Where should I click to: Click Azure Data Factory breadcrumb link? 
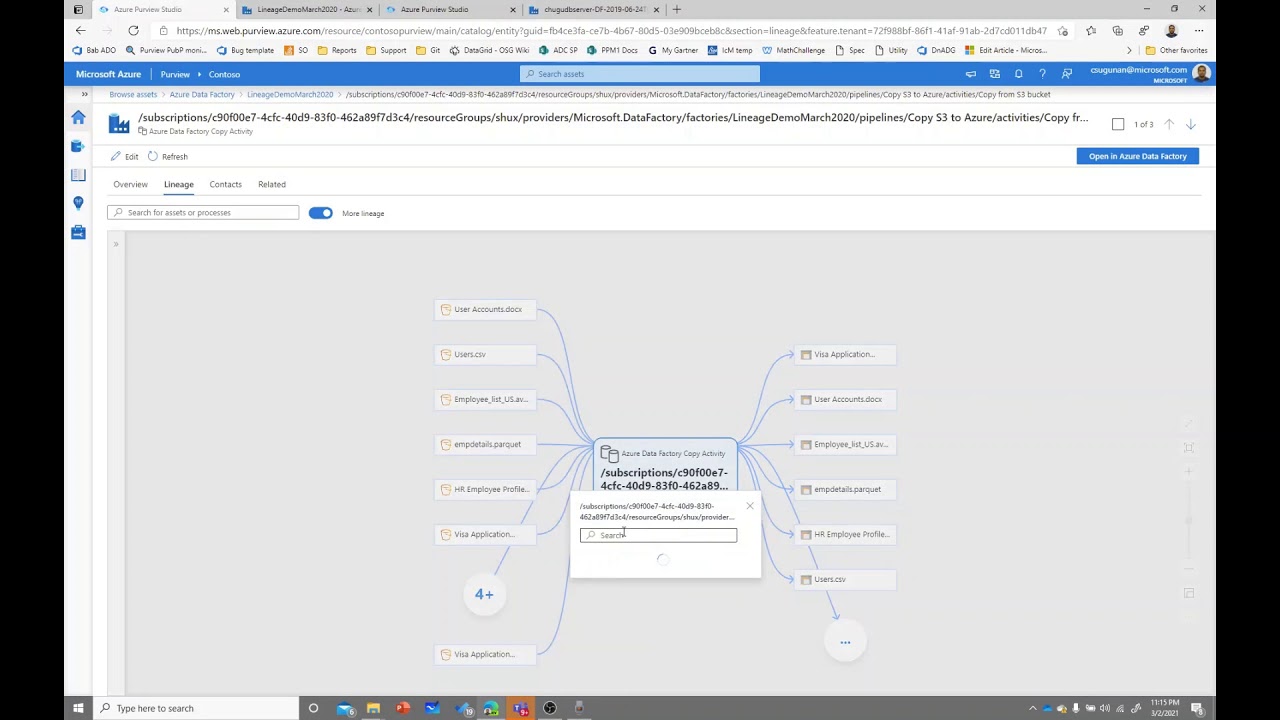(202, 94)
